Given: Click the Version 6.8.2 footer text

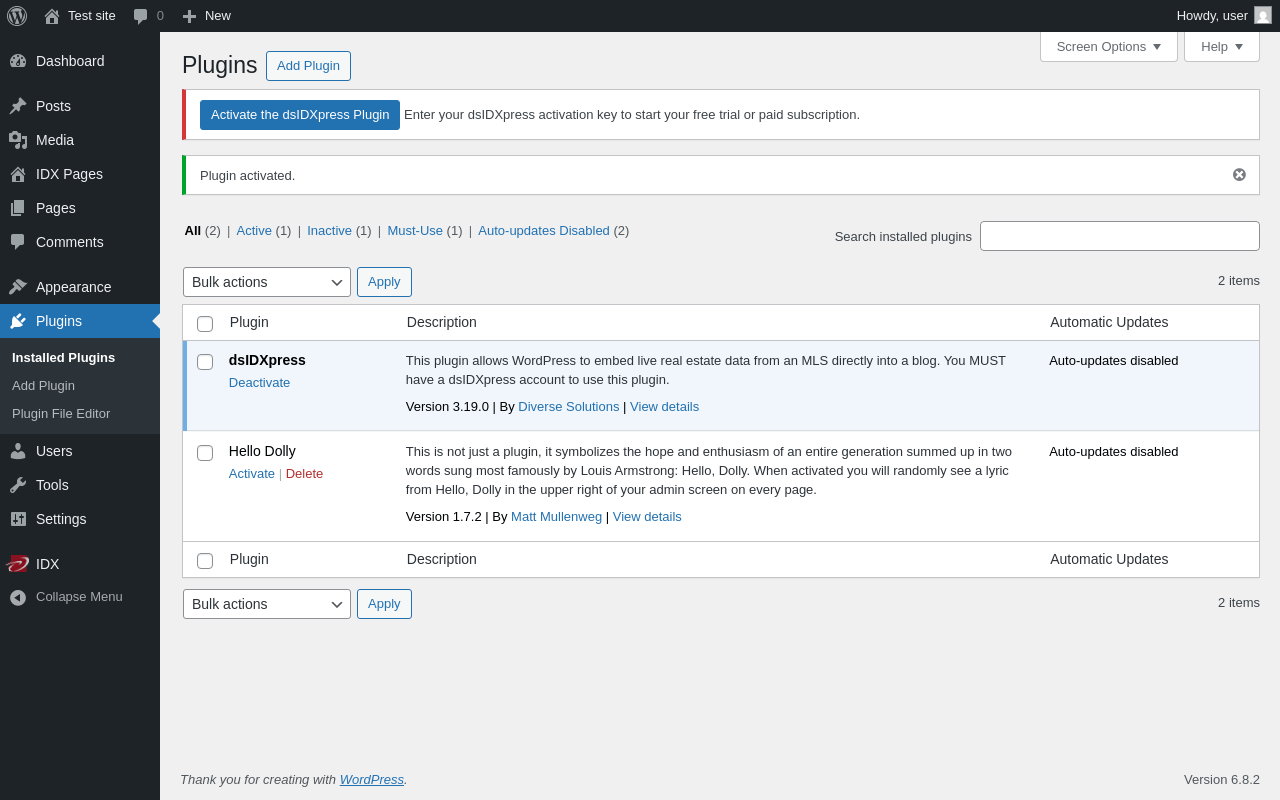Looking at the screenshot, I should [1222, 779].
